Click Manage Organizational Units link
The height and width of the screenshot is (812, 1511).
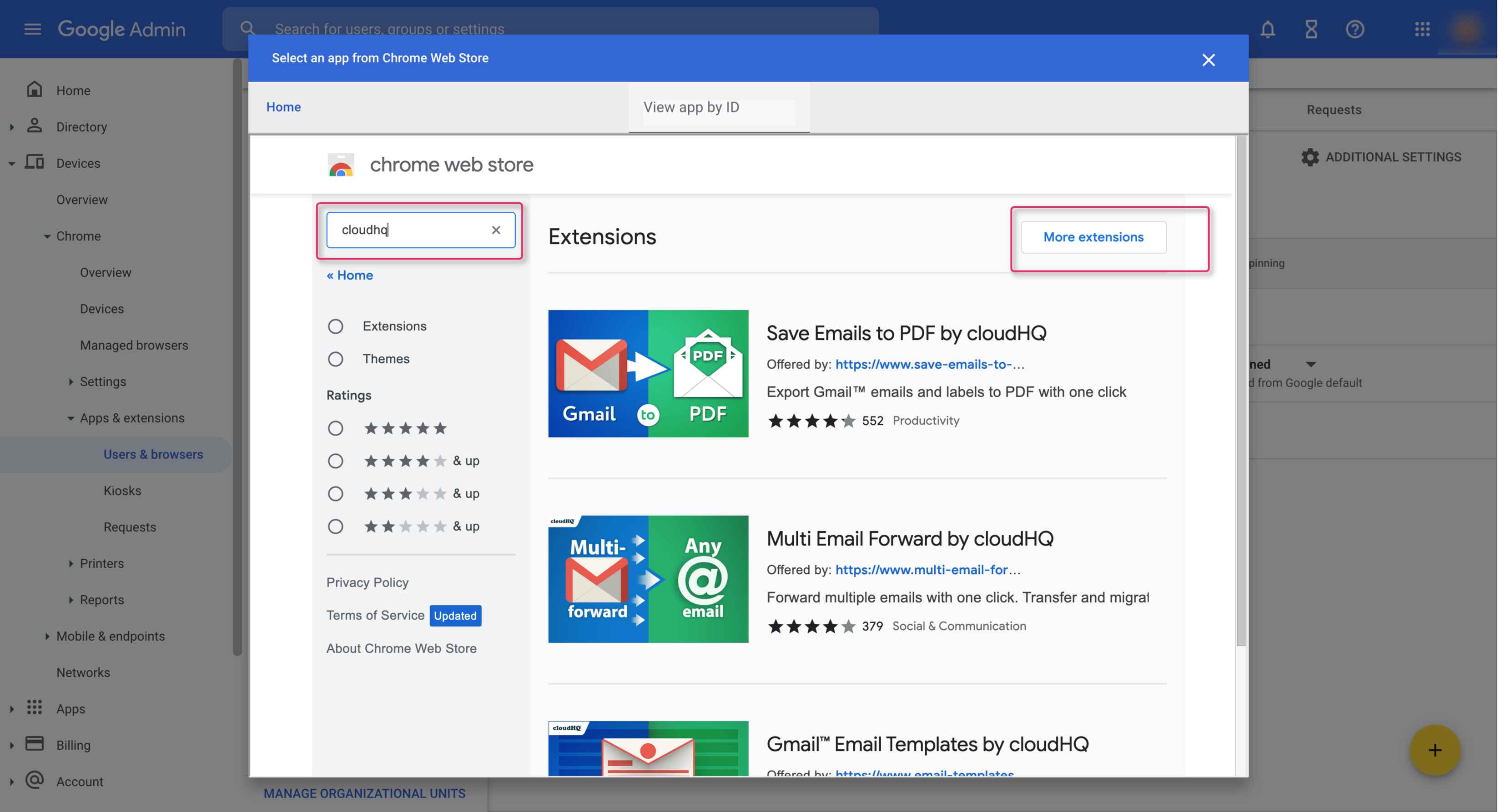(364, 793)
